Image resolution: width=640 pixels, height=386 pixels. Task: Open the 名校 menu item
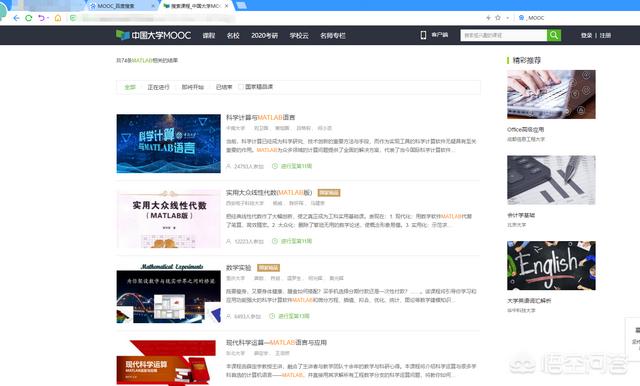[233, 35]
